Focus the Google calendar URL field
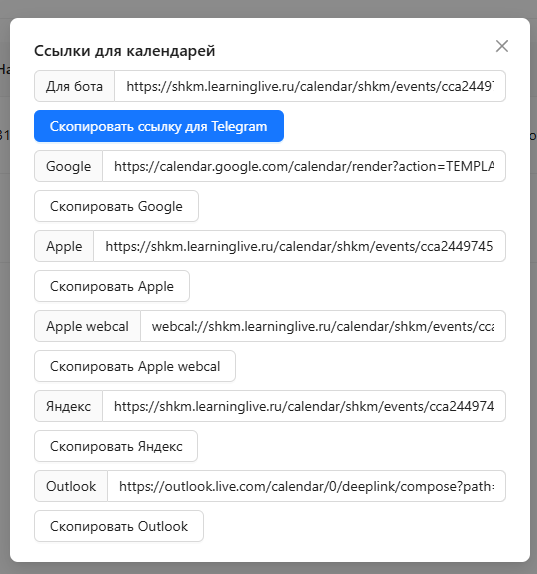Screen dimensions: 537x574 coord(304,166)
